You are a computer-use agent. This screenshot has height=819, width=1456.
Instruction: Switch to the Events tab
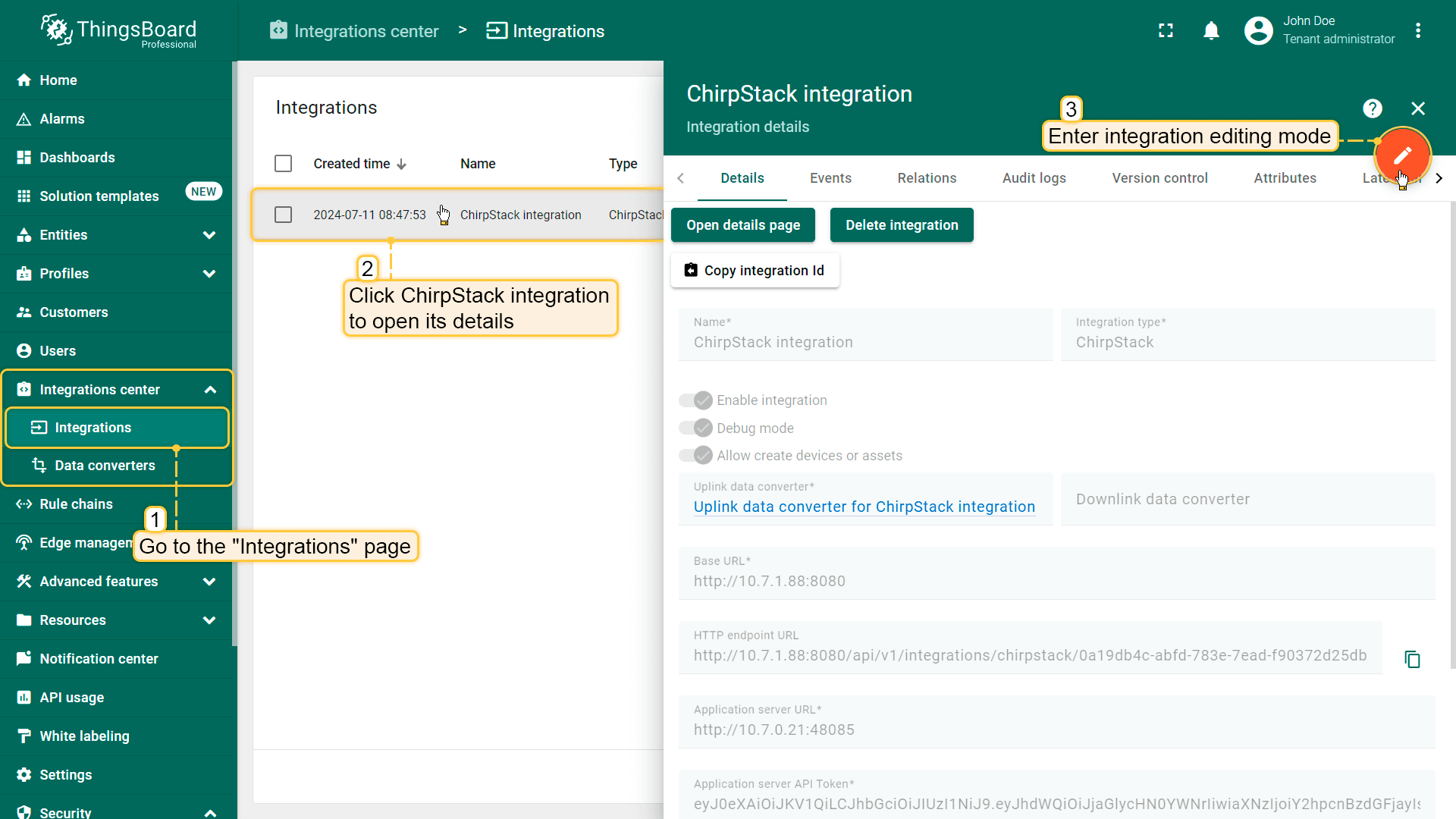[x=830, y=178]
